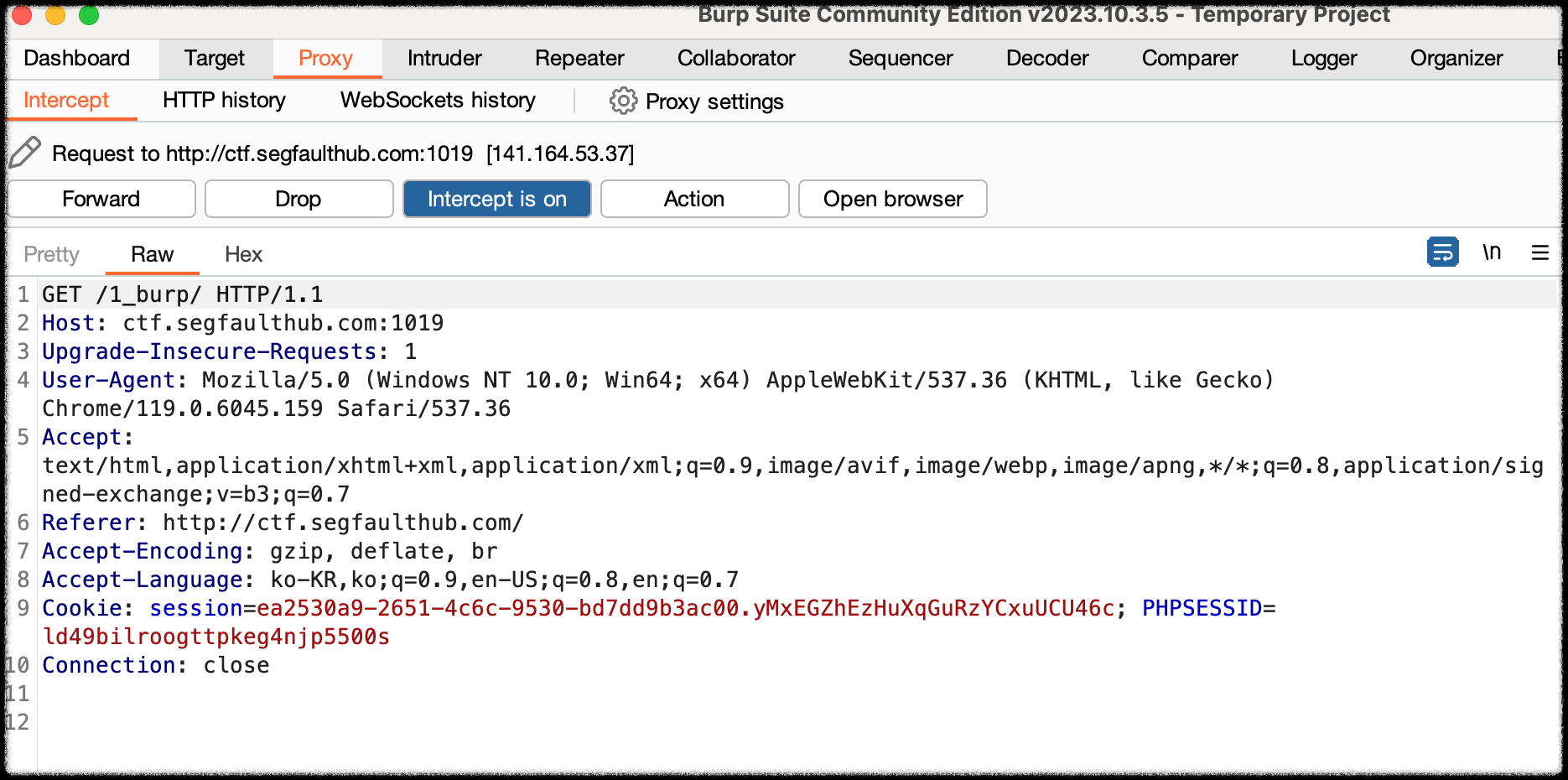1568x780 pixels.
Task: Click the Host header line
Action: click(x=243, y=323)
